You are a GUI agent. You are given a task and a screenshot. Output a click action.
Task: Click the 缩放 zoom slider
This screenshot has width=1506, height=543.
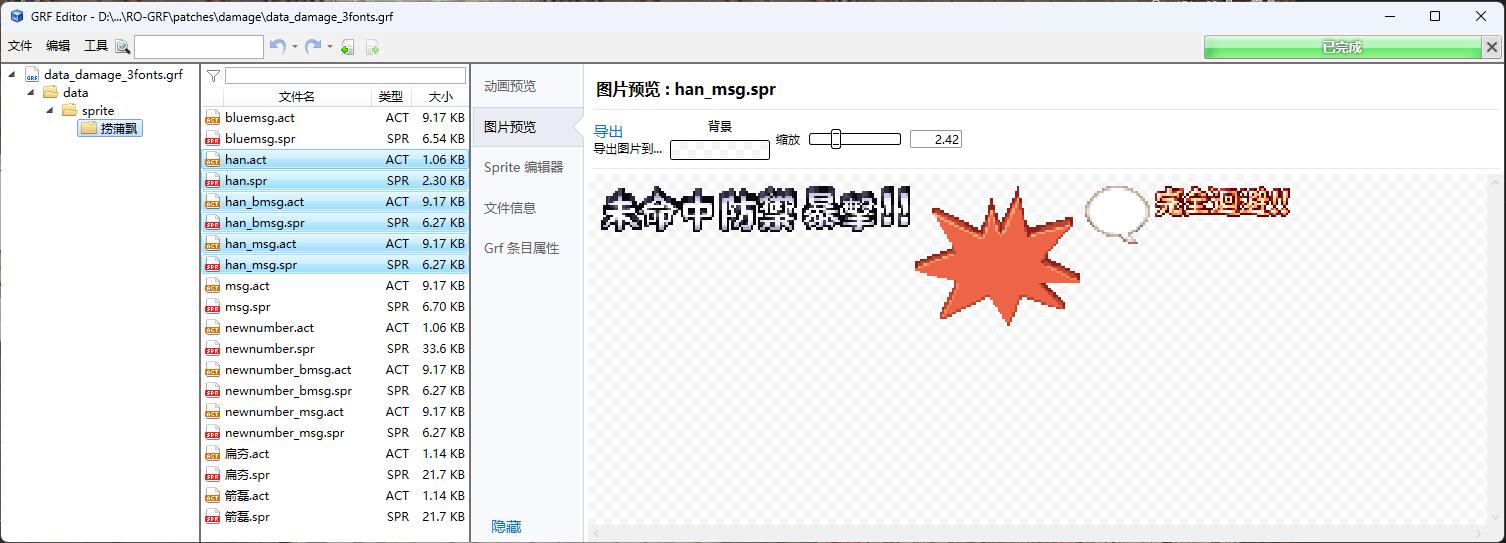(854, 140)
